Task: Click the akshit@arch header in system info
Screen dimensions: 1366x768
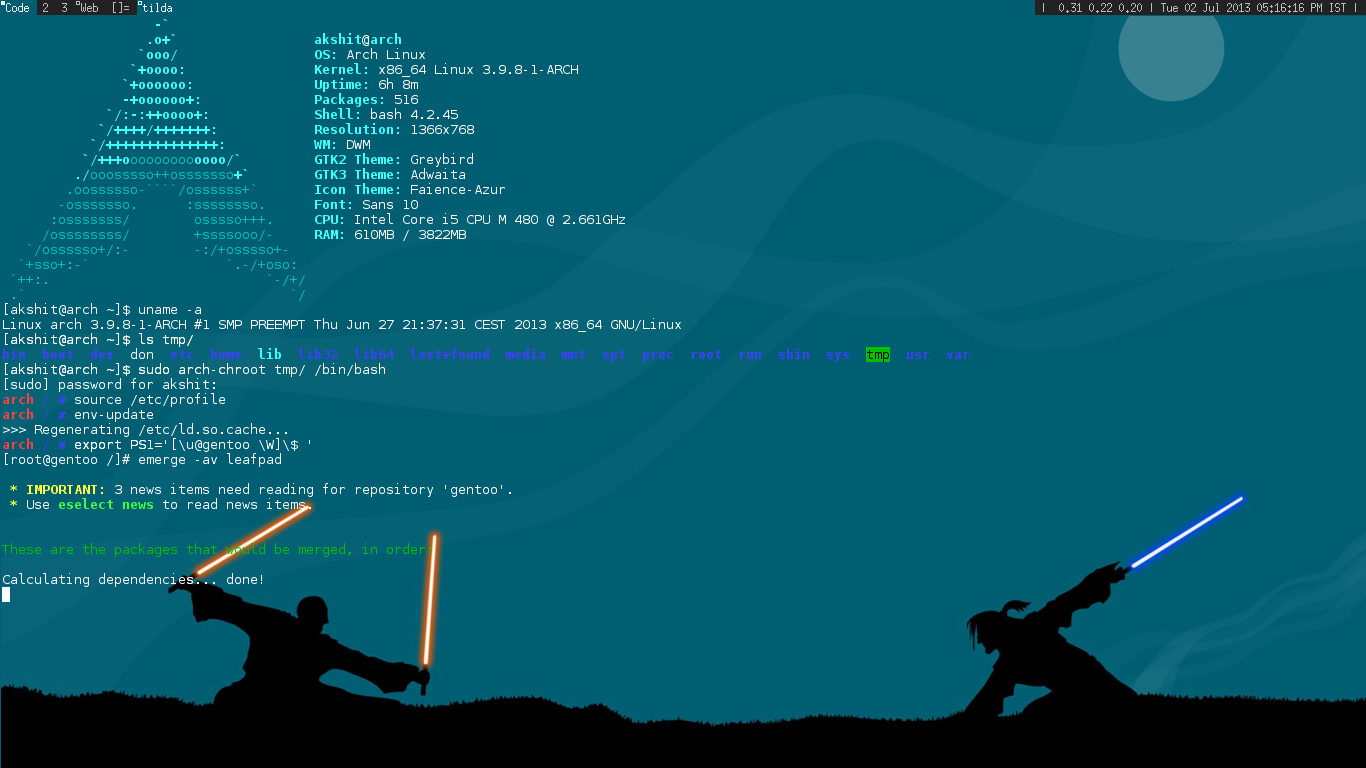Action: click(x=358, y=40)
